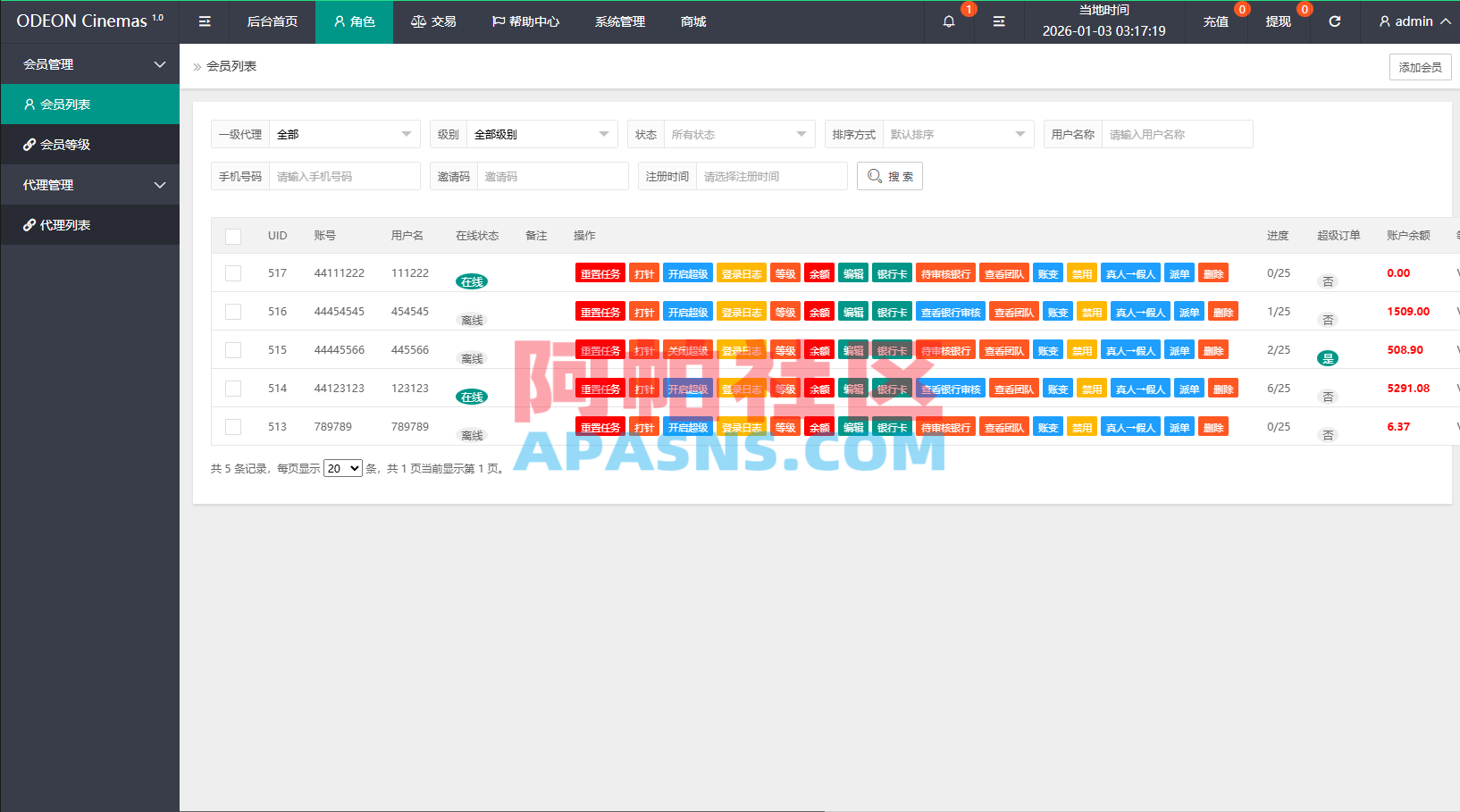
Task: Click the 用户名称 input field
Action: (1177, 134)
